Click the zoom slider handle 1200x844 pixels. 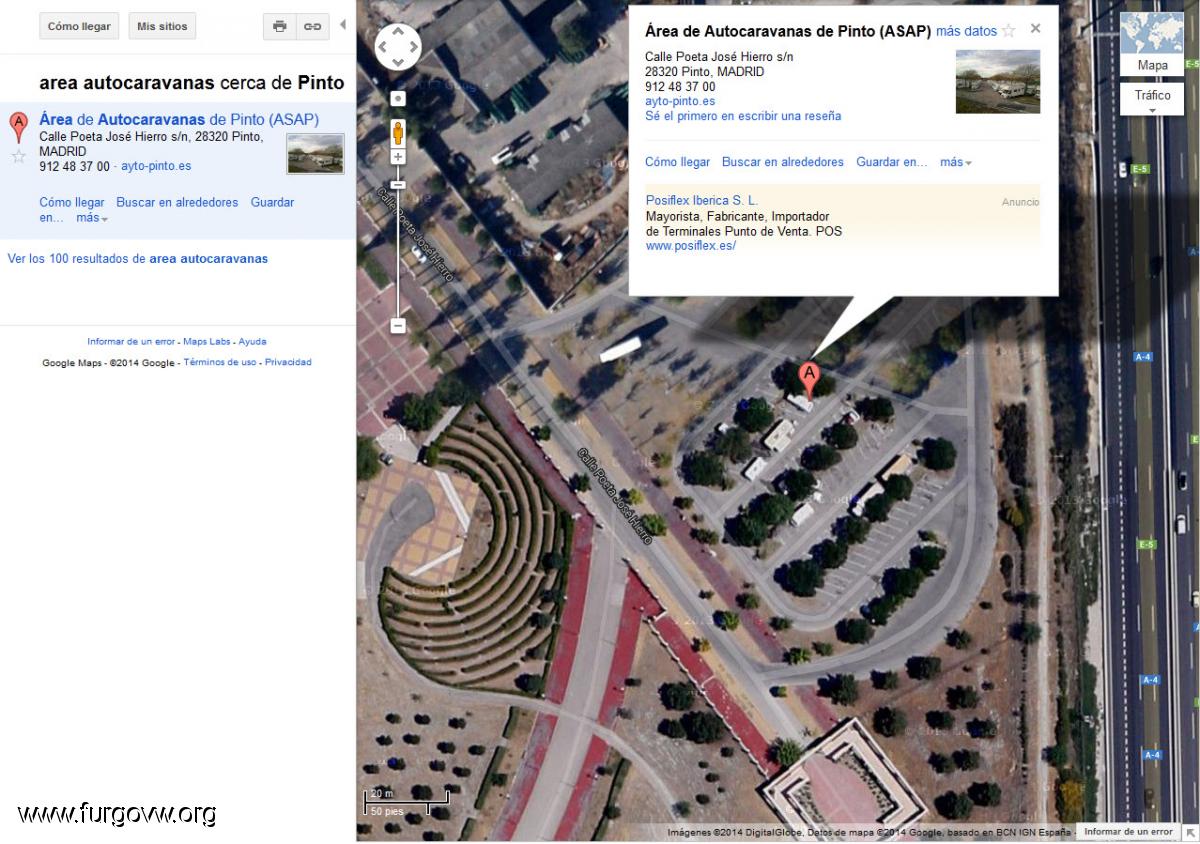coord(398,185)
